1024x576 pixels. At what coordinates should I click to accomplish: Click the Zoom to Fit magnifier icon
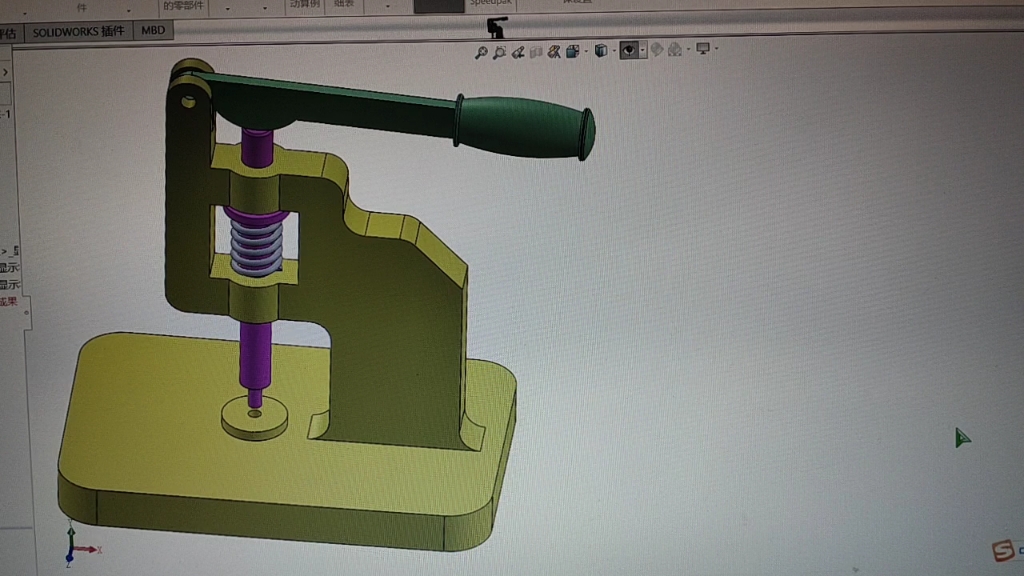481,53
